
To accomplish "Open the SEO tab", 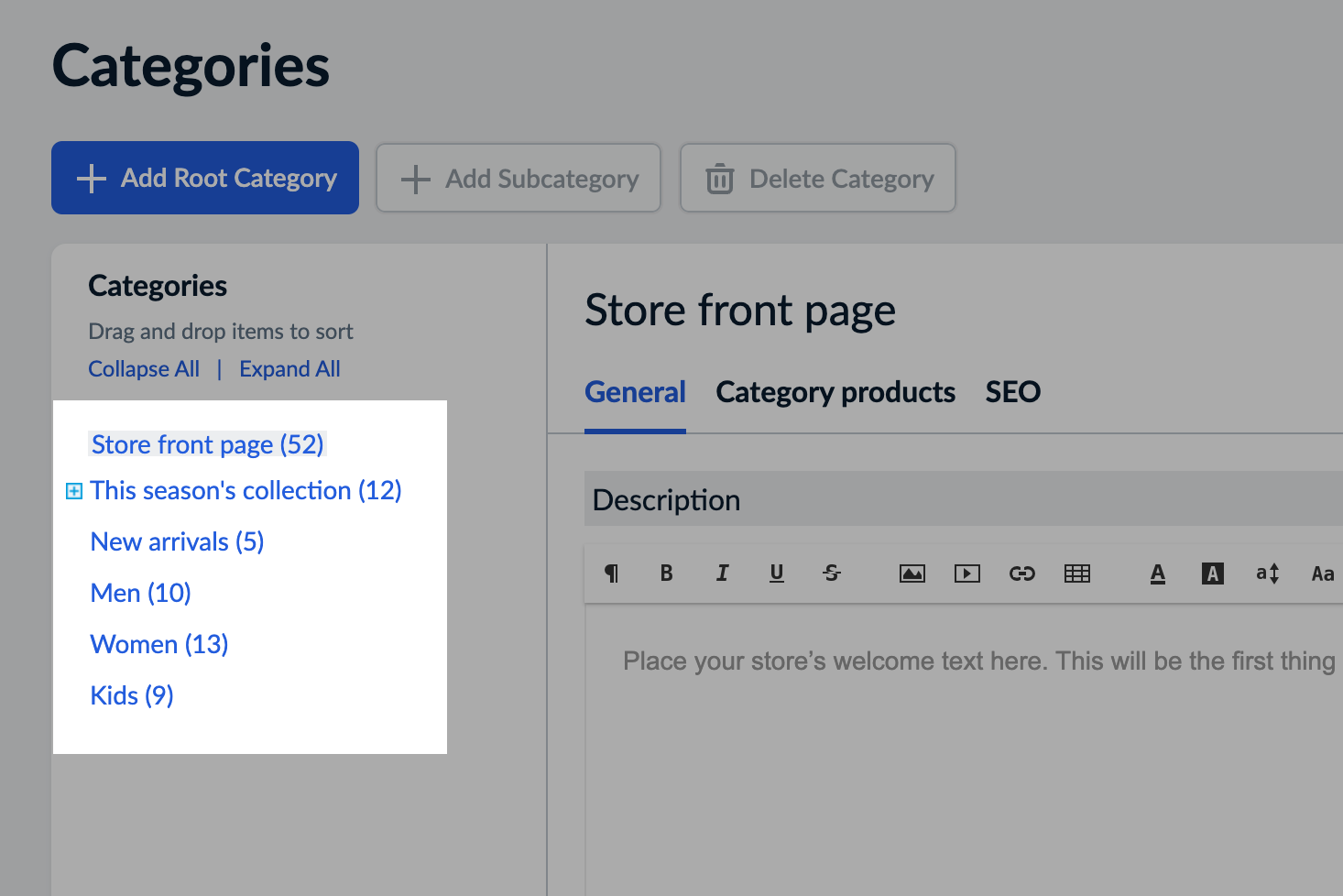I will point(1012,392).
